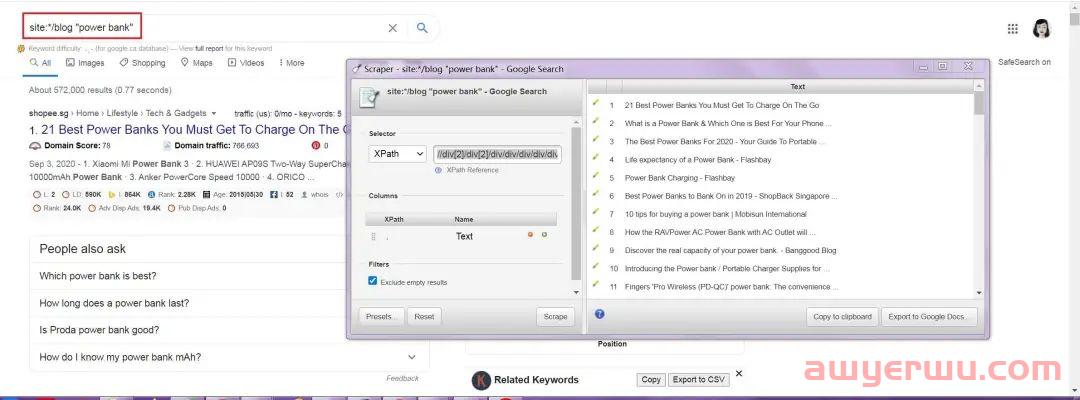
Task: Click Copy in Related Keywords panel
Action: tap(650, 379)
